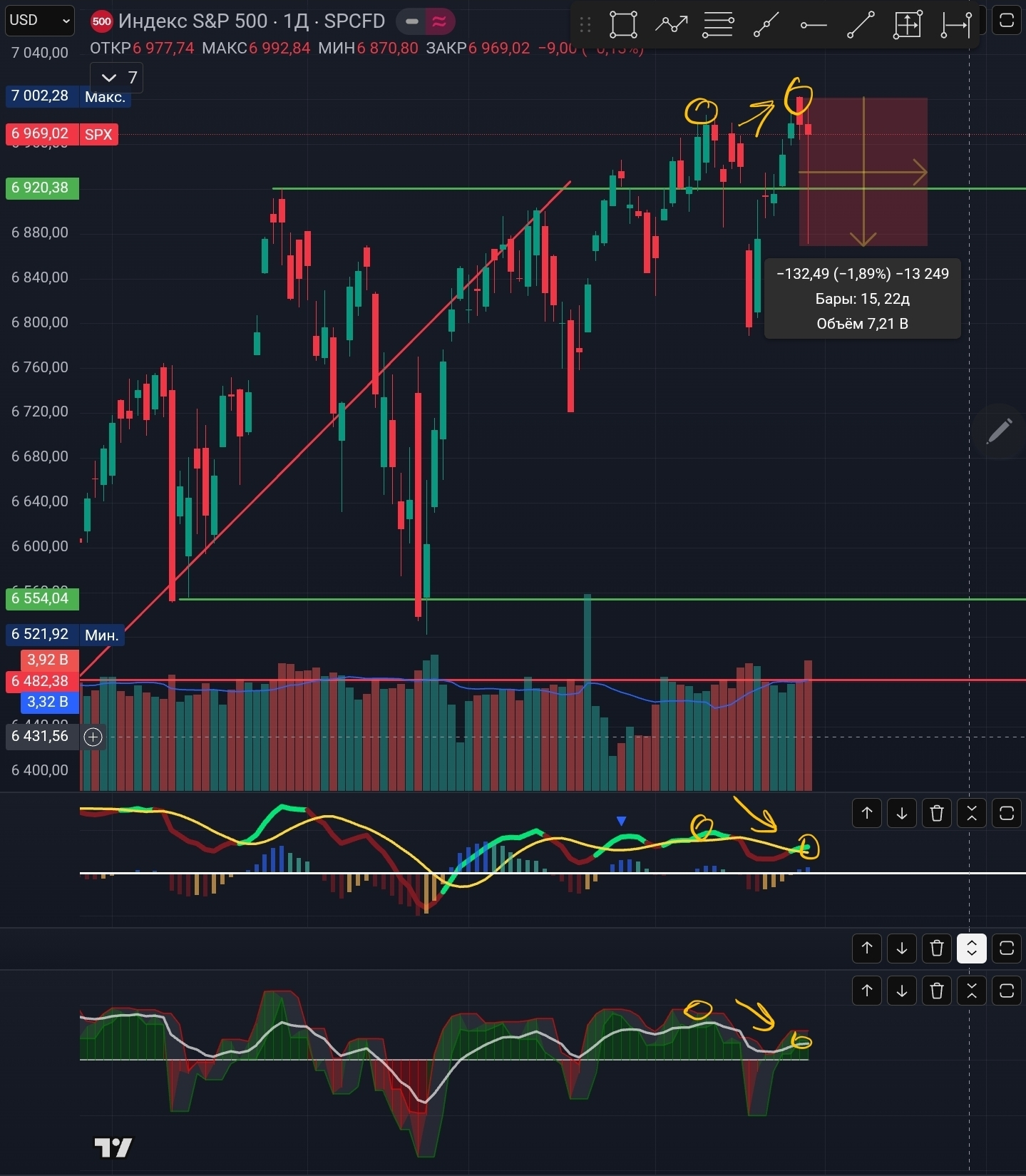This screenshot has height=1176, width=1026.
Task: Maximize the collapsed middle pane
Action: pos(1007,948)
